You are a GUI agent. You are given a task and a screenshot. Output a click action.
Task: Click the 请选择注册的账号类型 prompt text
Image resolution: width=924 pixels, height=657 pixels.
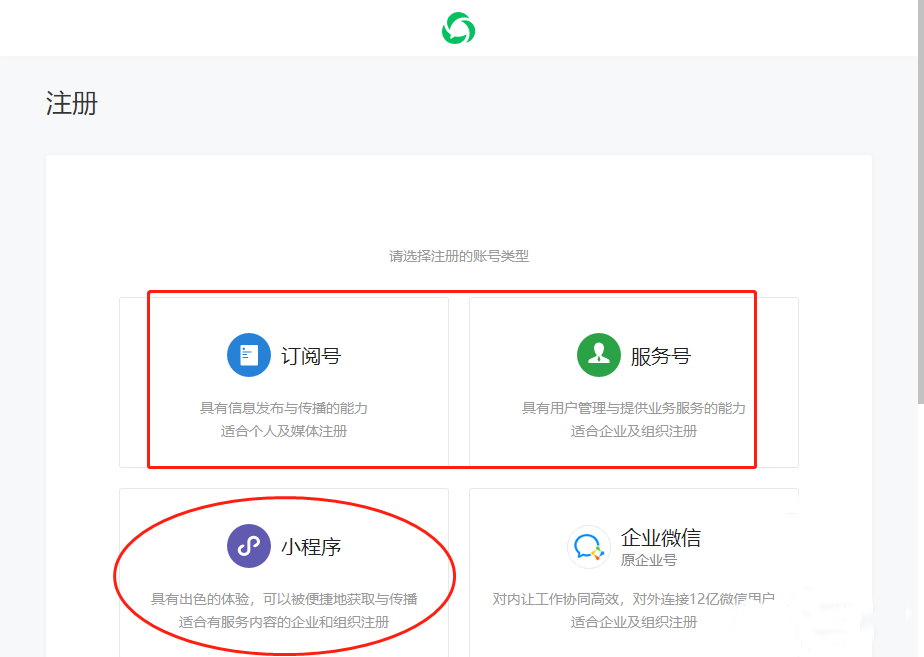click(x=458, y=256)
